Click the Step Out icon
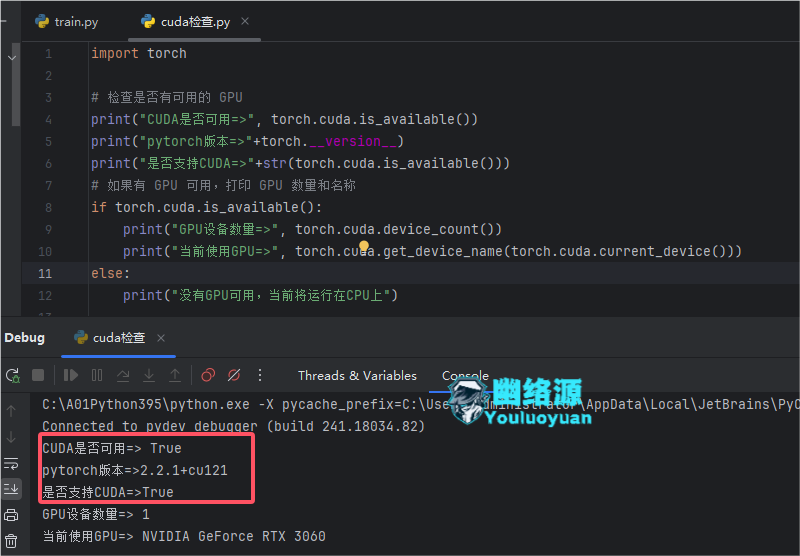The image size is (800, 556). [x=175, y=375]
